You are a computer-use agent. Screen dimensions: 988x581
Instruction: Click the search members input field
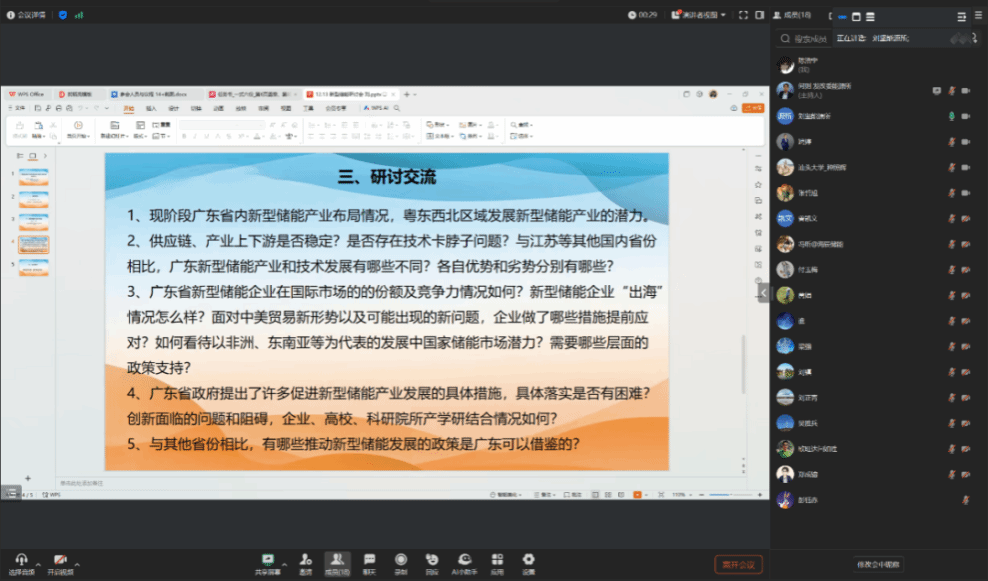point(811,39)
